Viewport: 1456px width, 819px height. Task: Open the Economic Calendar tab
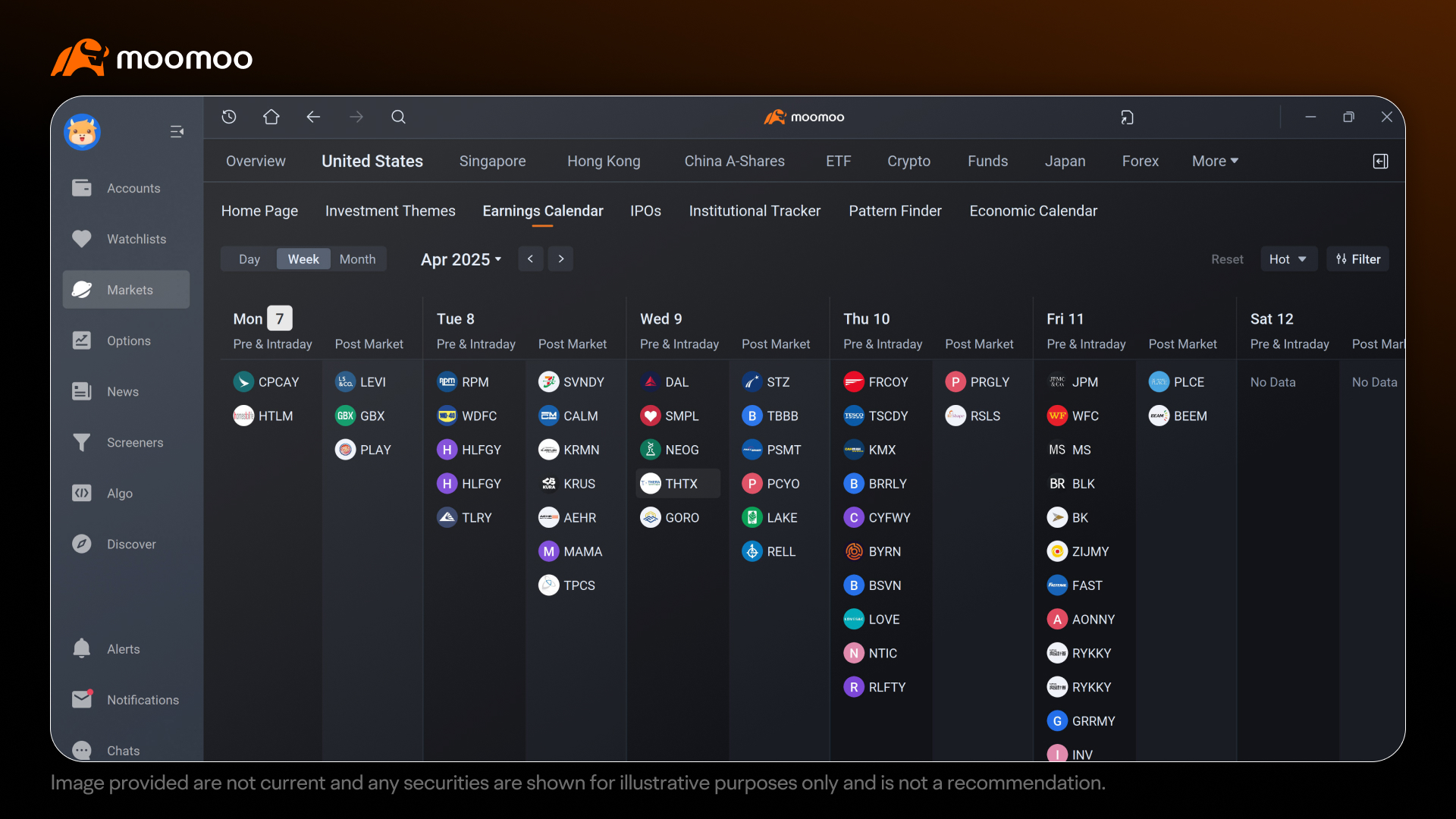(x=1033, y=211)
